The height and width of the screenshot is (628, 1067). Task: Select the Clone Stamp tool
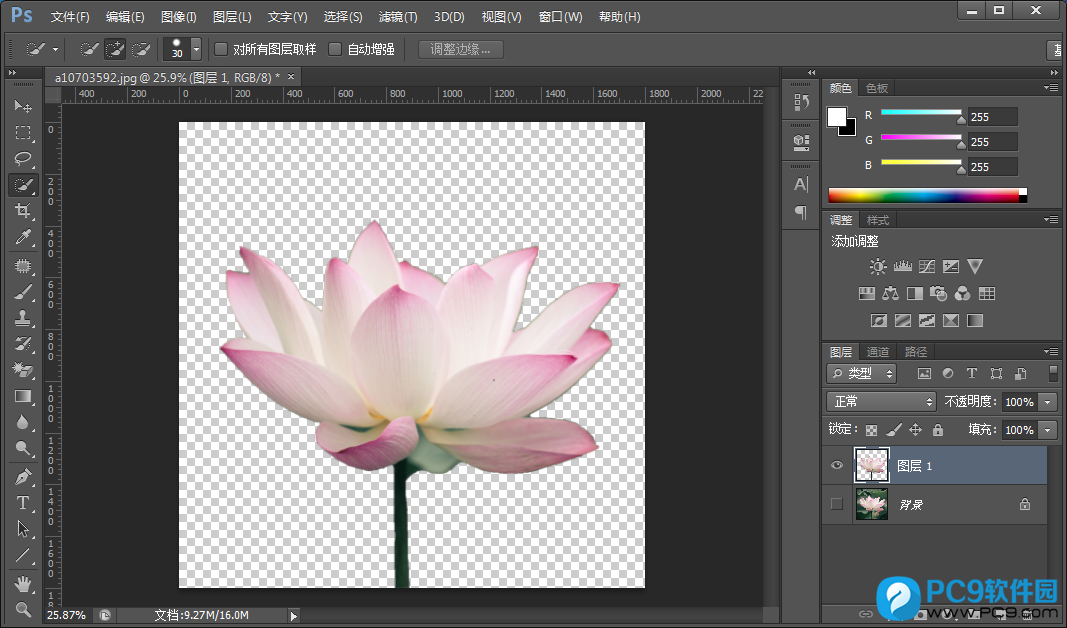tap(23, 318)
